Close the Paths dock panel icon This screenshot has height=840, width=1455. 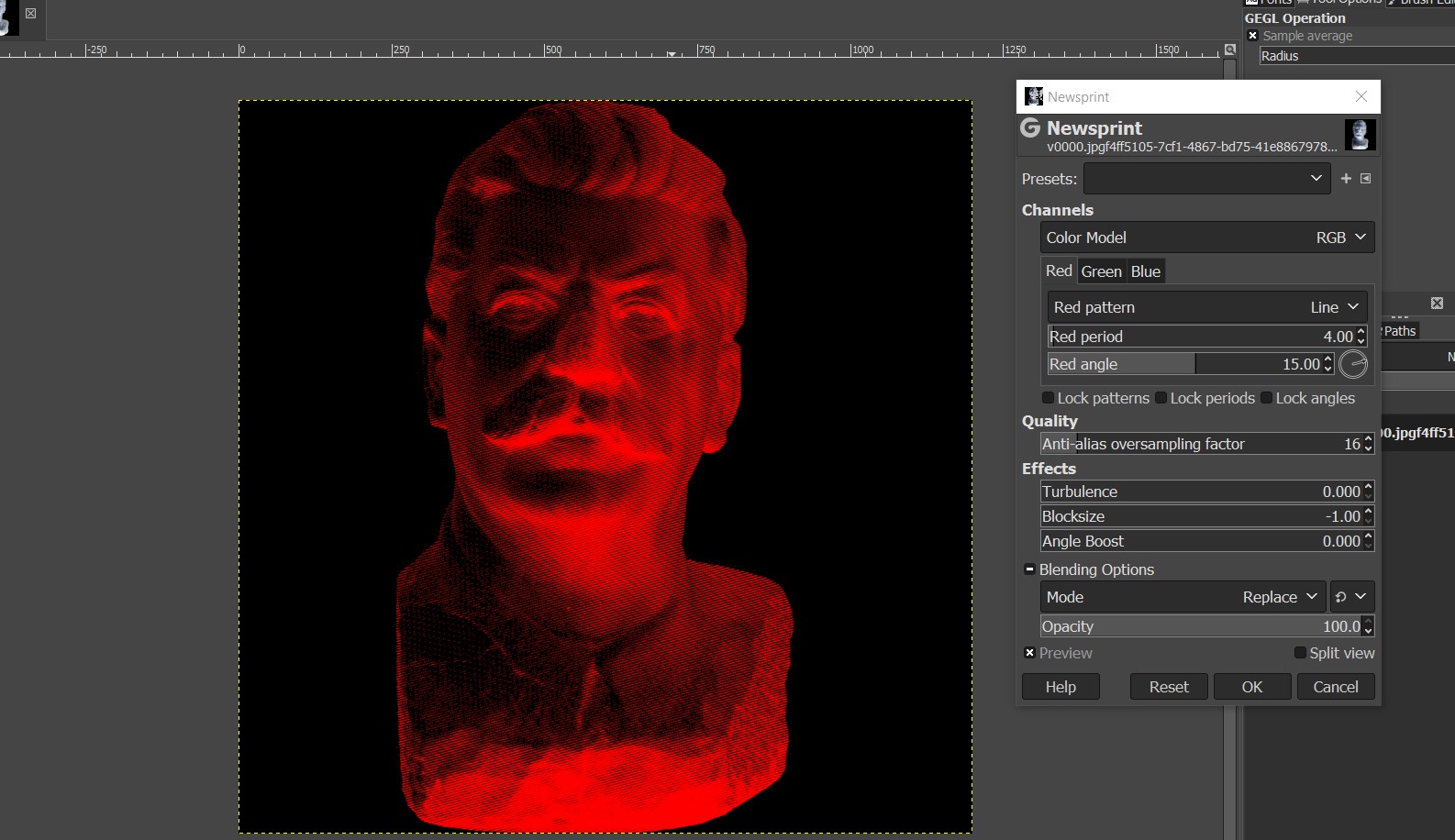[x=1437, y=304]
